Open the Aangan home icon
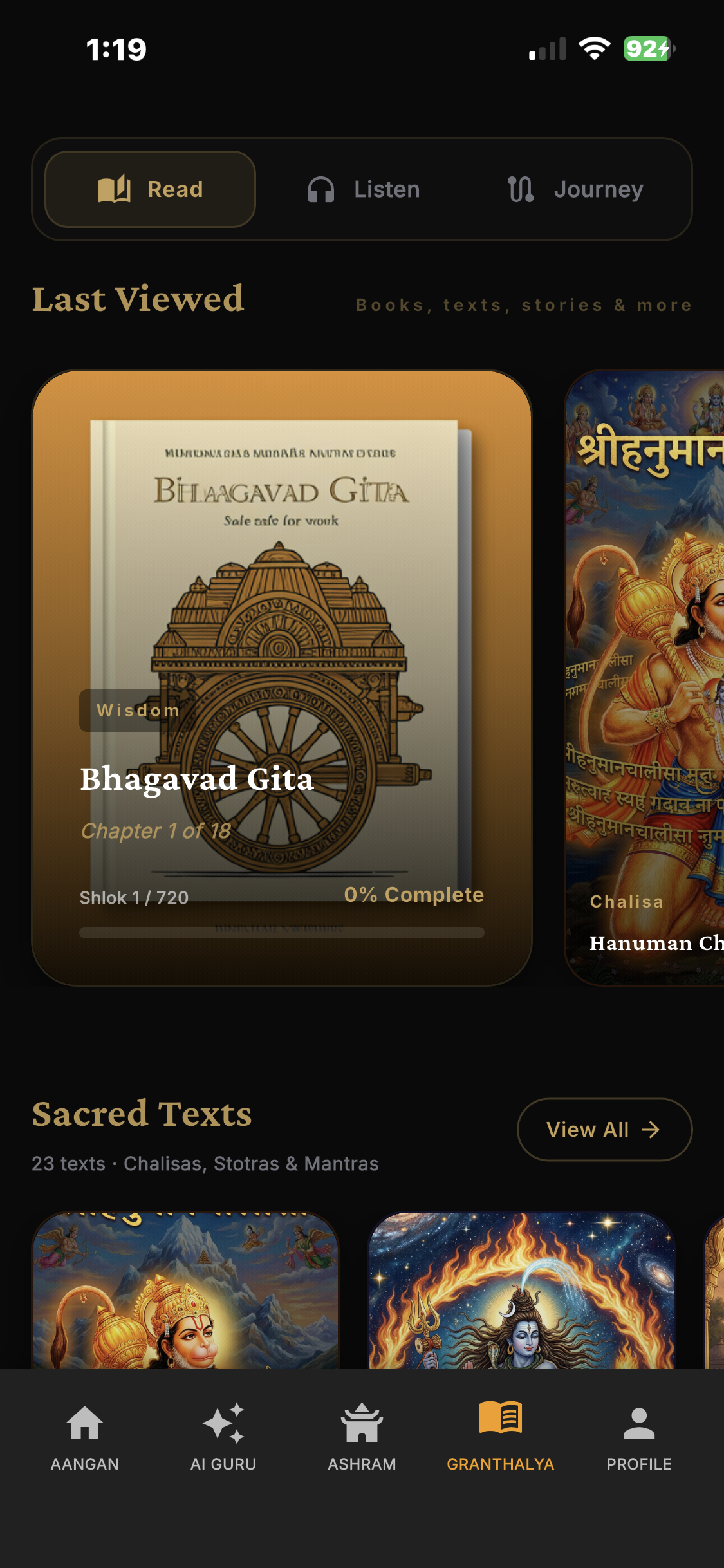This screenshot has width=724, height=1568. pyautogui.click(x=85, y=1423)
